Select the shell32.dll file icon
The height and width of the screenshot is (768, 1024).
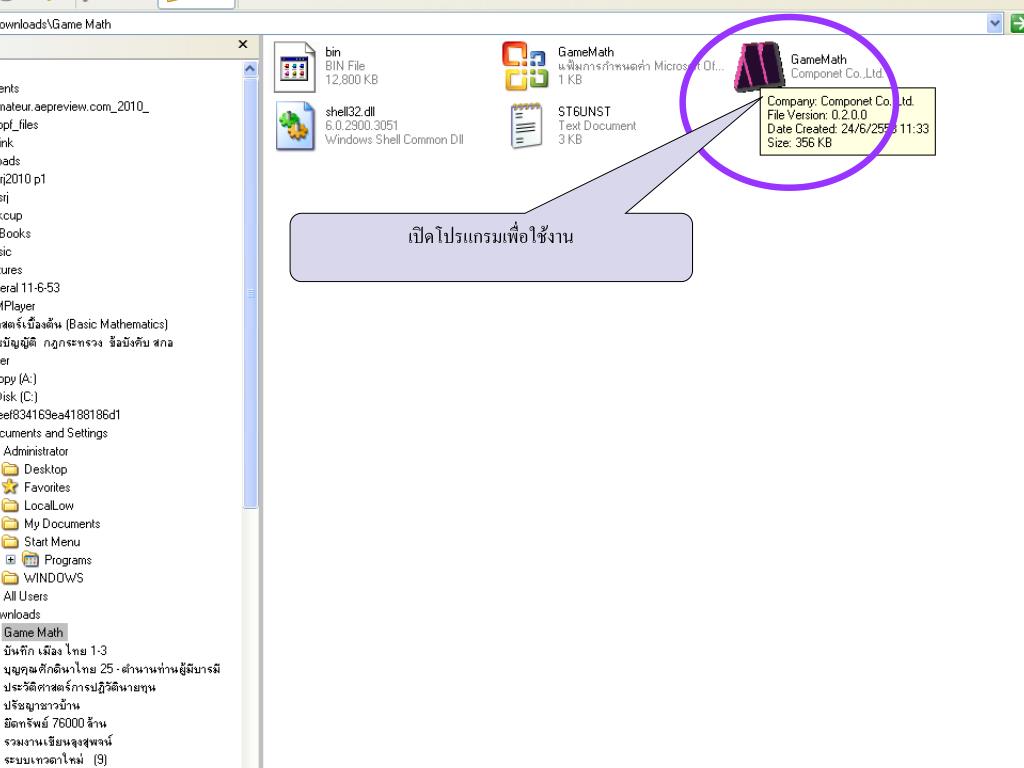pos(295,126)
